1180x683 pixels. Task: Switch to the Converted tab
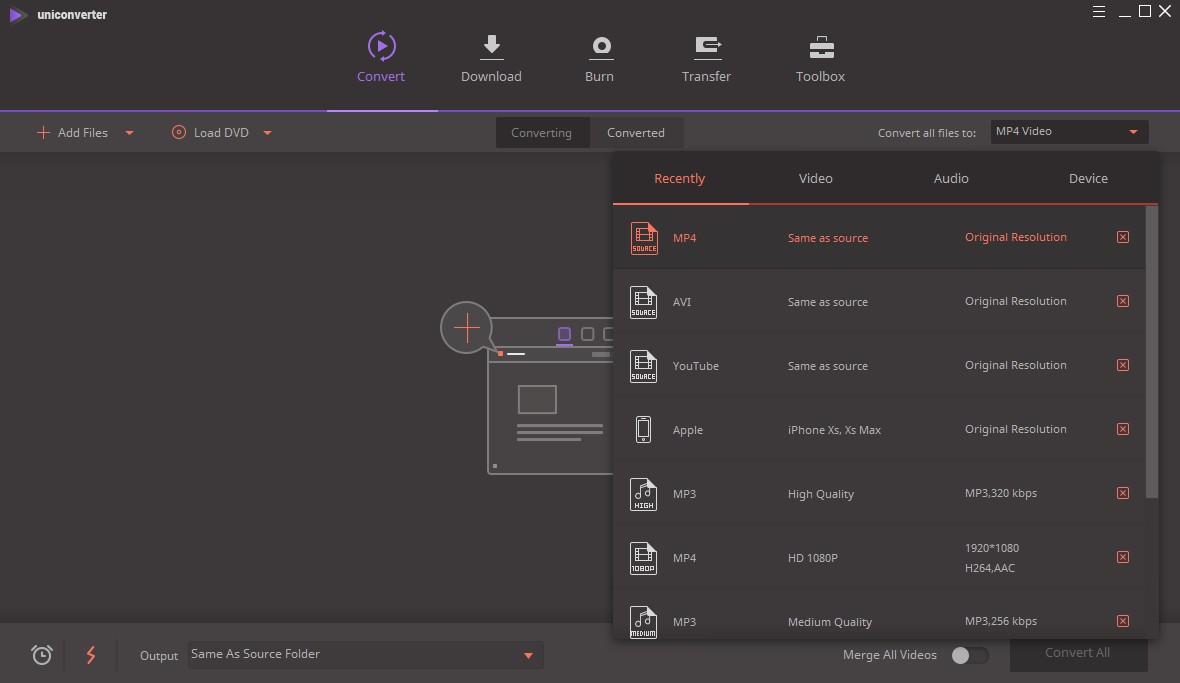point(637,132)
